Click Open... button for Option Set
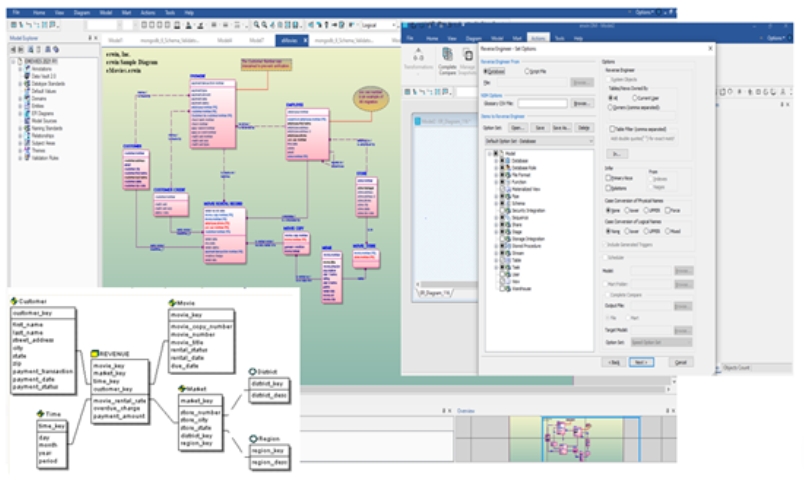This screenshot has width=804, height=496. point(517,128)
